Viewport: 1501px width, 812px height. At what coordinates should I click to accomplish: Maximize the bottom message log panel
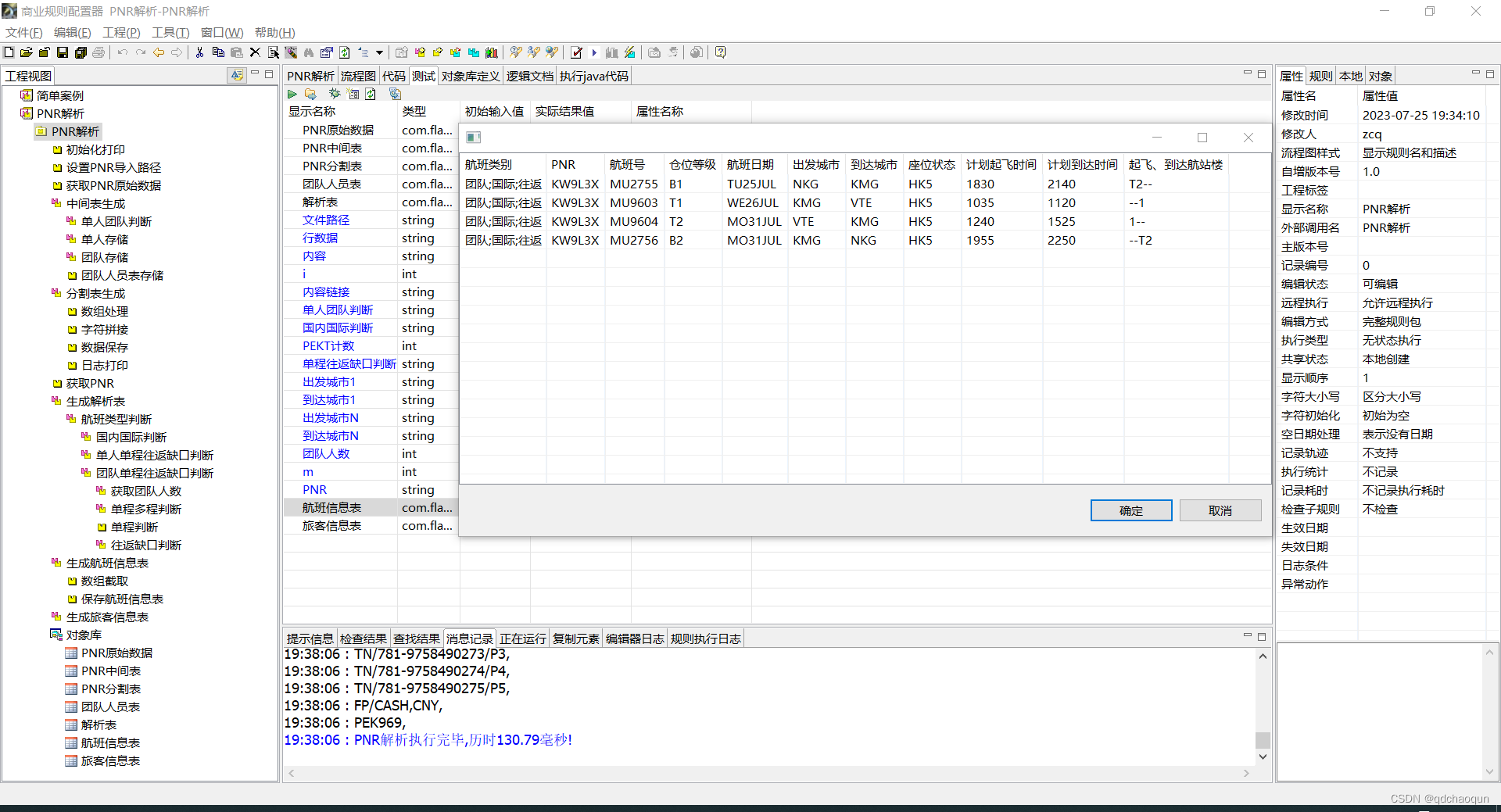[x=1262, y=637]
